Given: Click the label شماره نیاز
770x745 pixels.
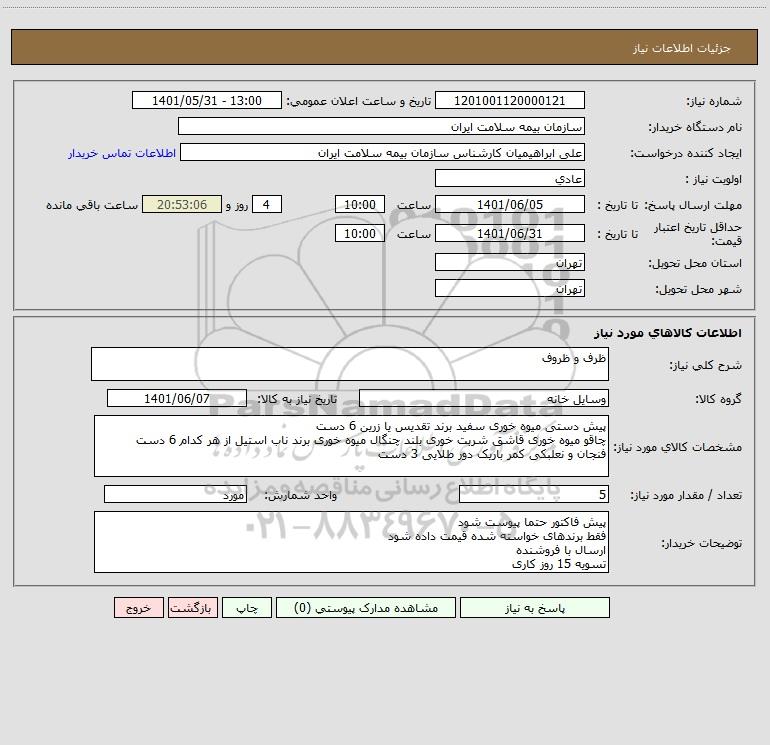Looking at the screenshot, I should (714, 102).
